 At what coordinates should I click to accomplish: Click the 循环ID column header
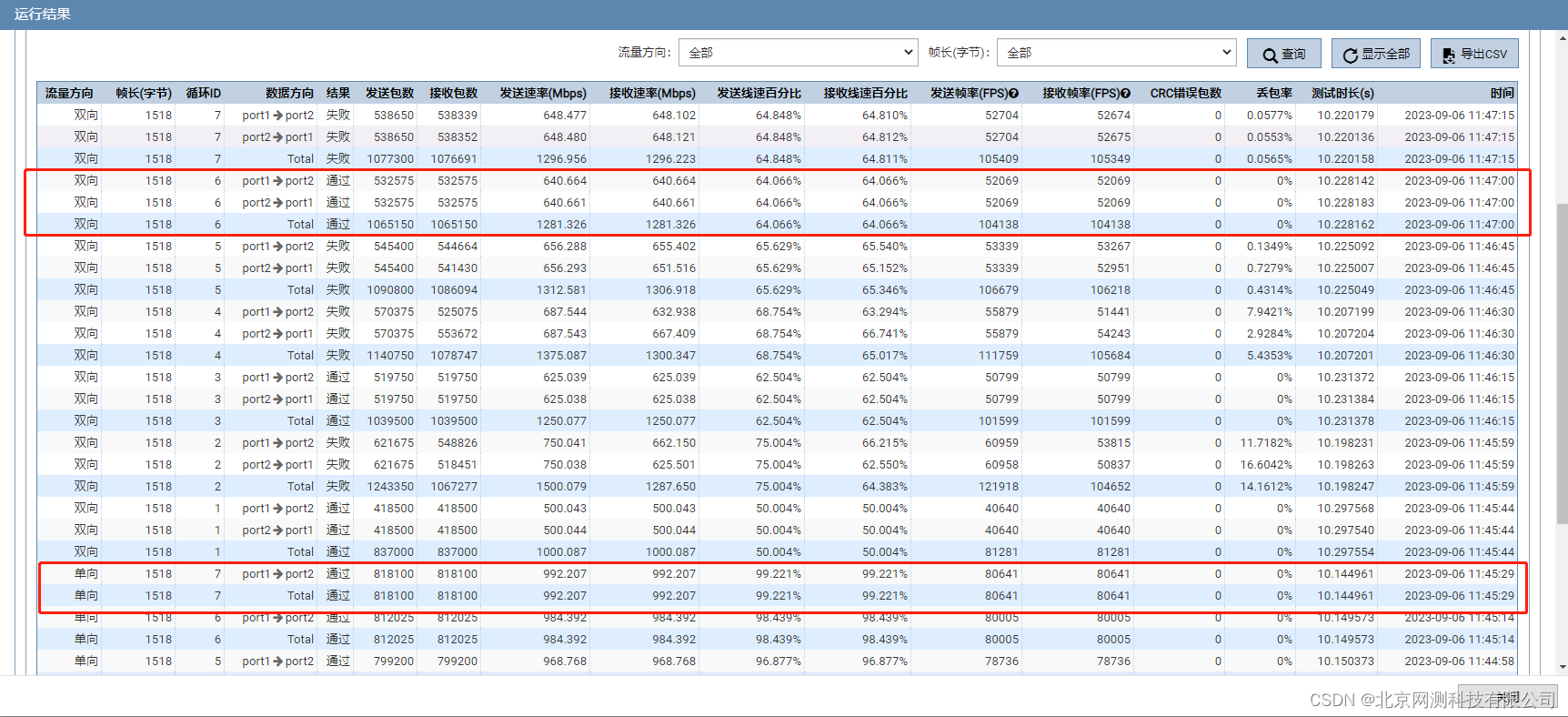204,94
